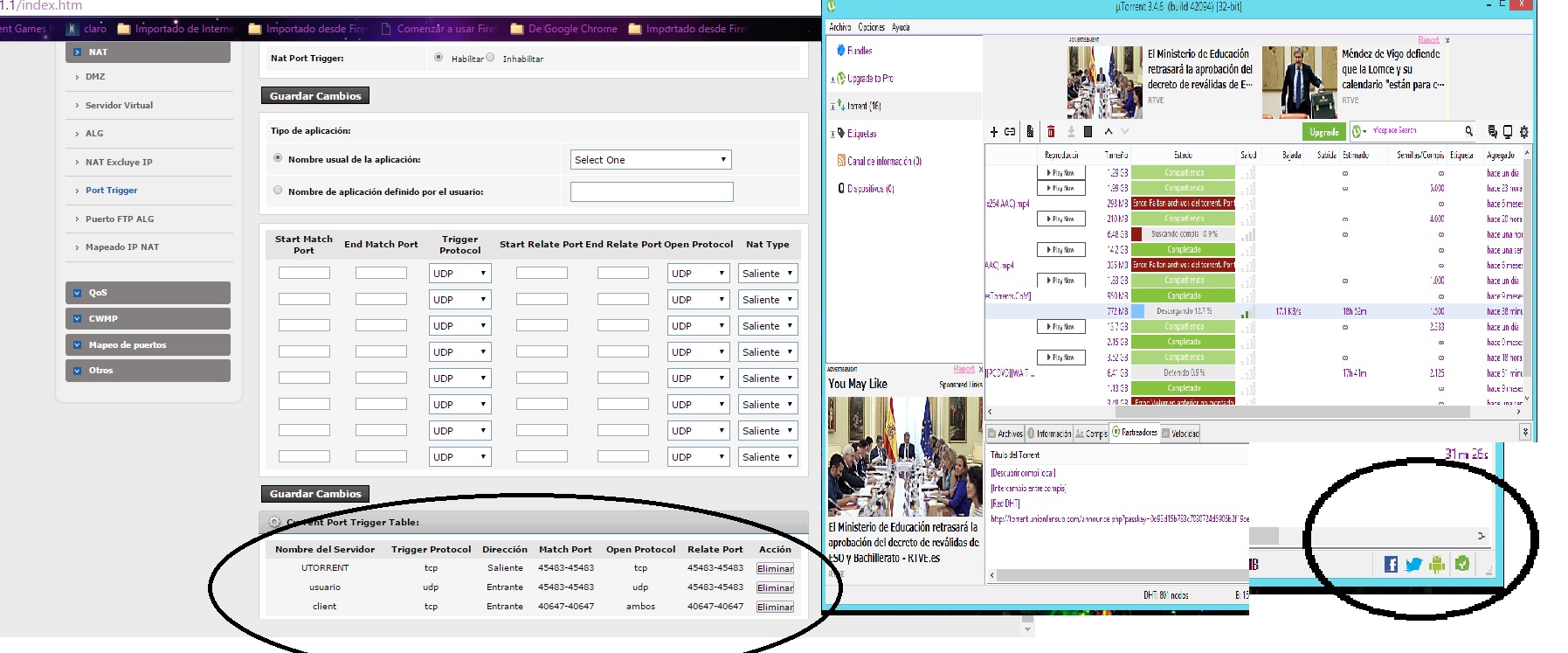The image size is (1568, 653).
Task: Toggle the detail pane collapse chevron button
Action: [1525, 432]
